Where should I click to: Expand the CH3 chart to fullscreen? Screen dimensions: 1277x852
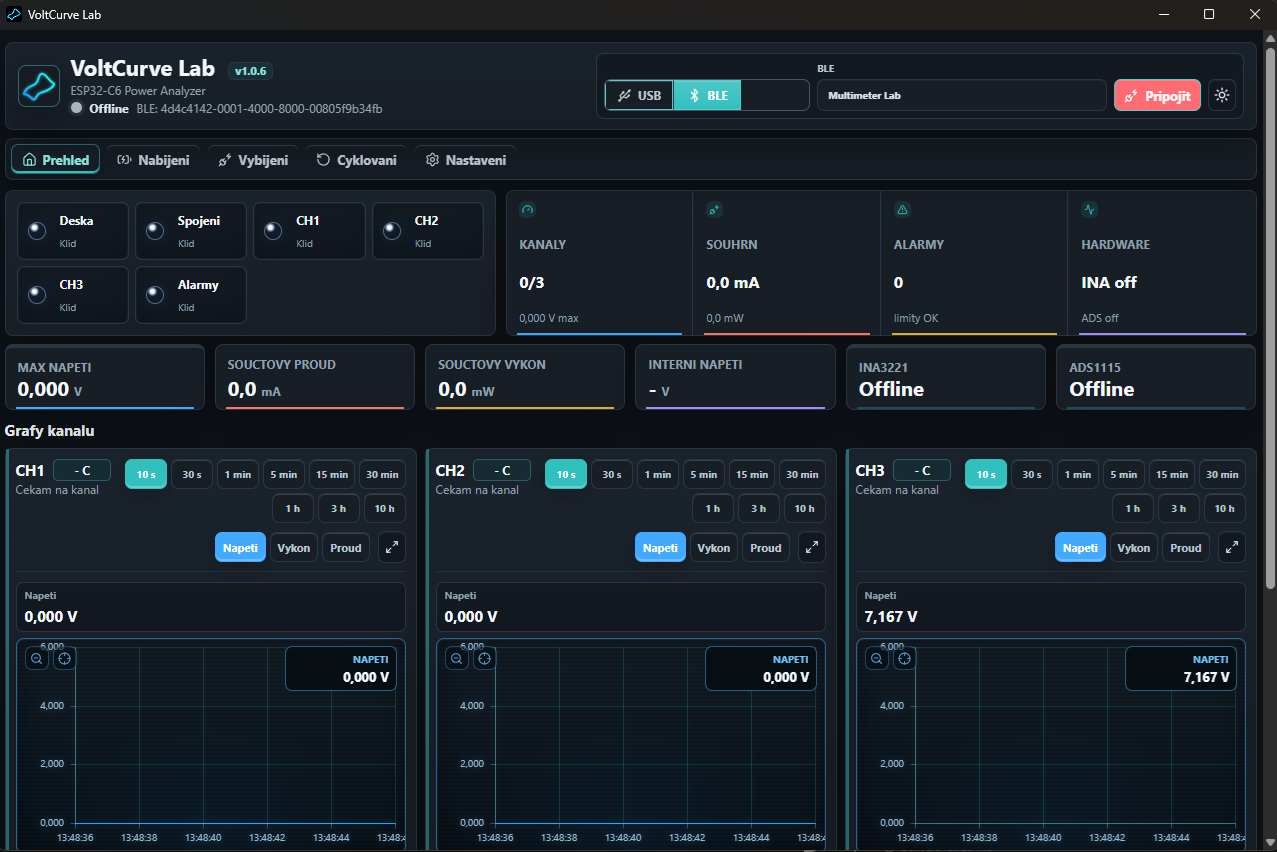1232,547
